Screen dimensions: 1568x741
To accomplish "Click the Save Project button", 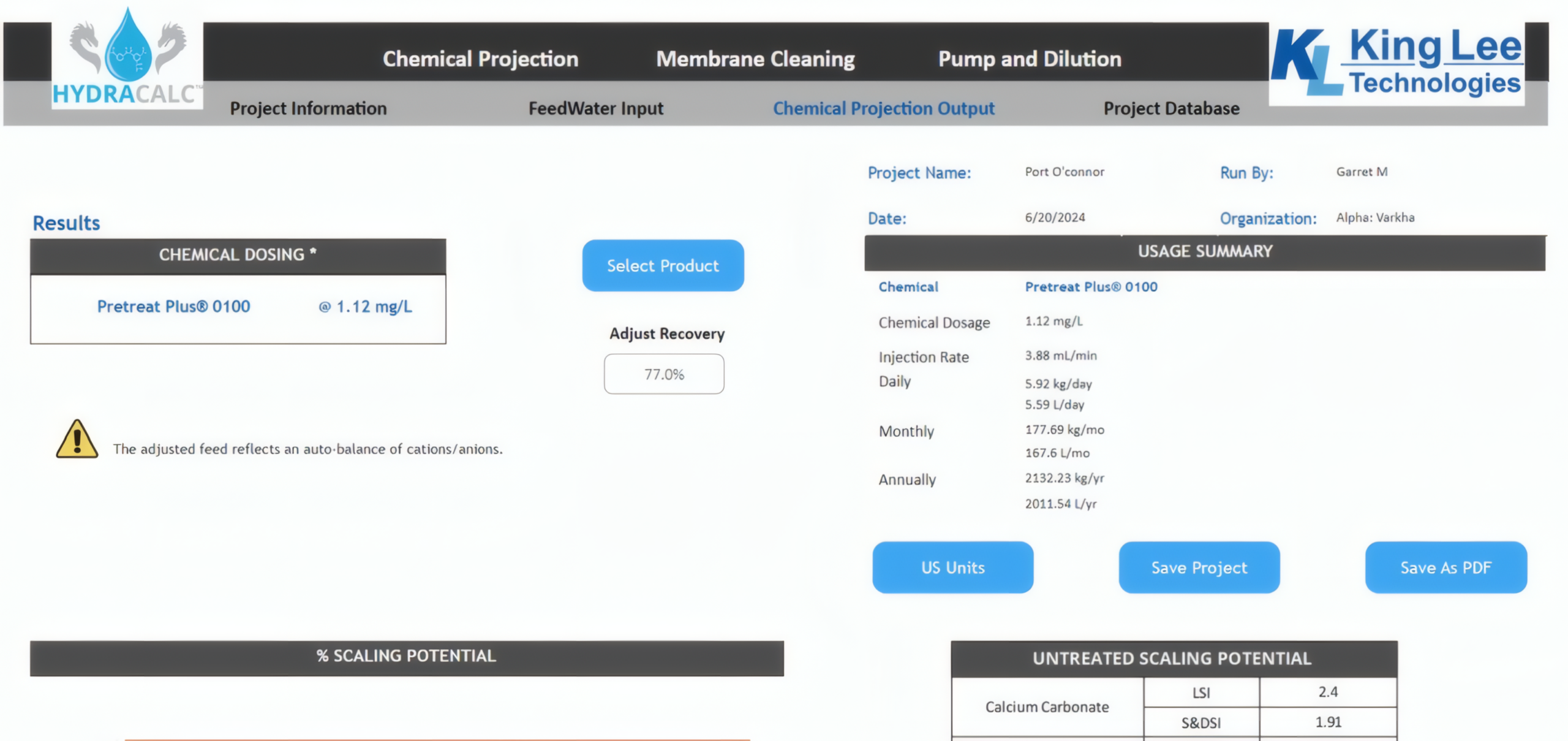I will pos(1199,567).
